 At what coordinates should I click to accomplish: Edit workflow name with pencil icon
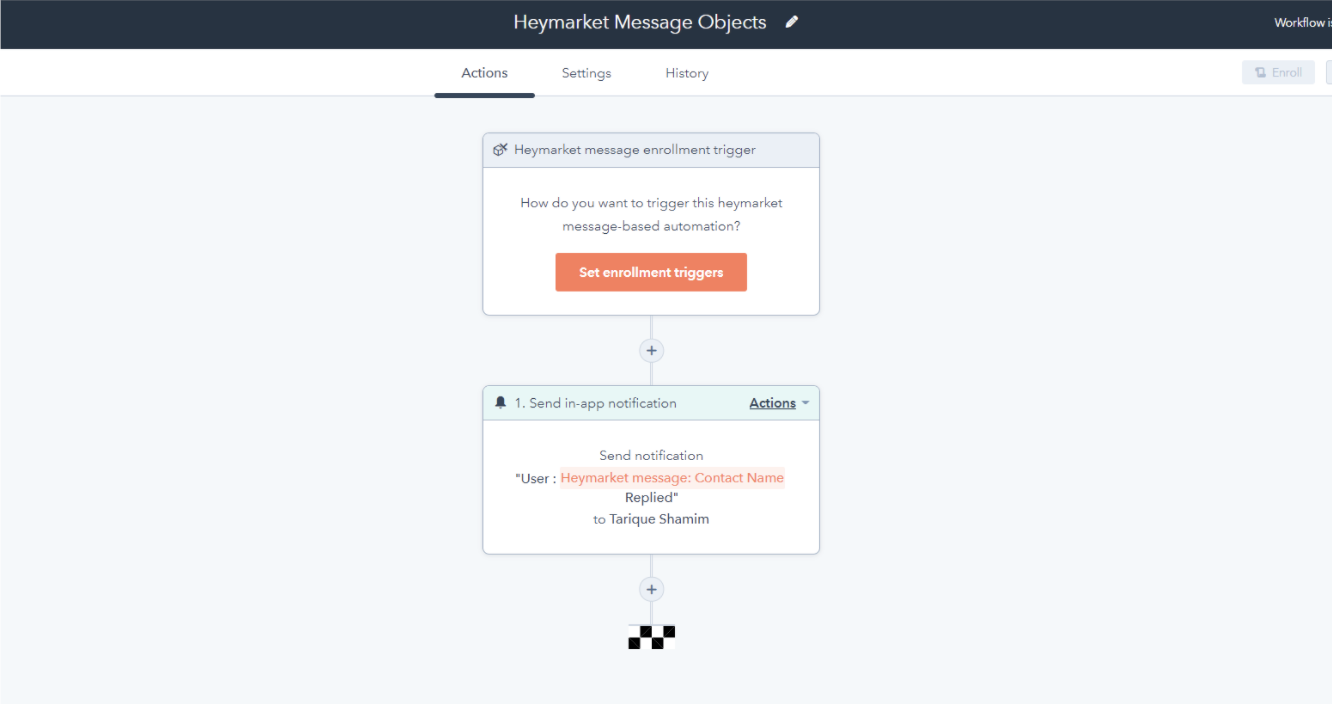tap(792, 21)
